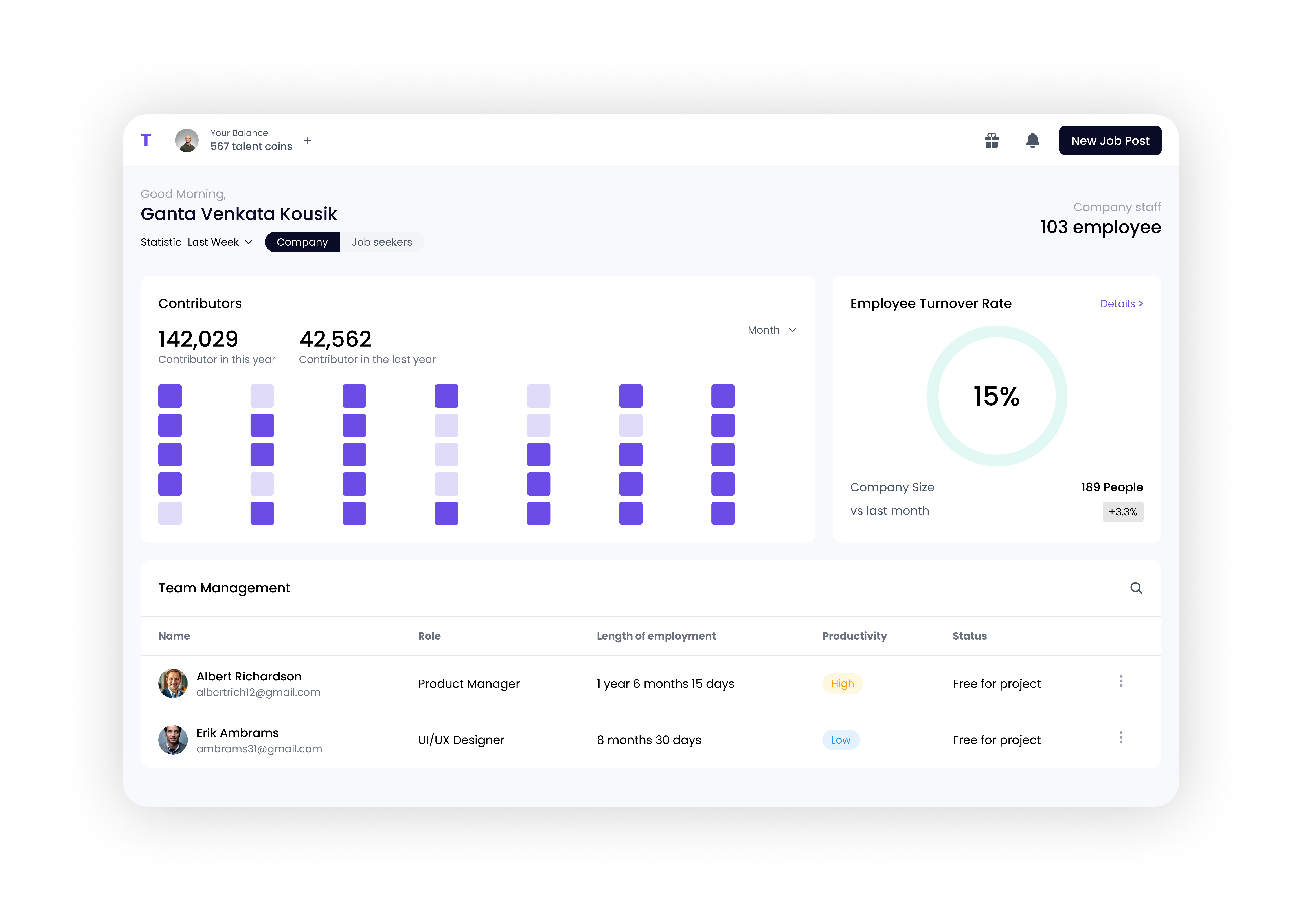Open the gift rewards icon
This screenshot has height=921, width=1316.
click(x=992, y=140)
